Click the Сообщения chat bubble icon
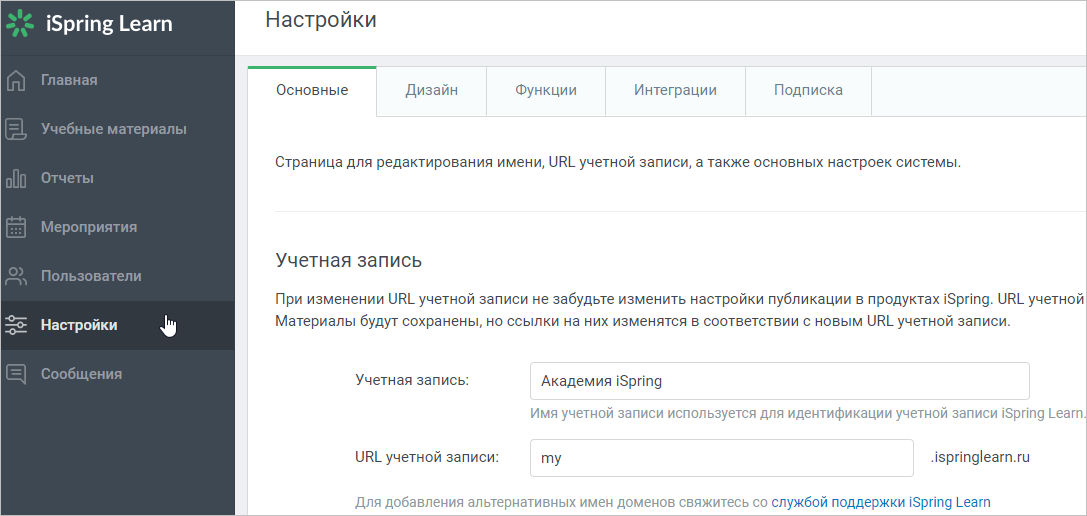The image size is (1087, 516). click(15, 374)
